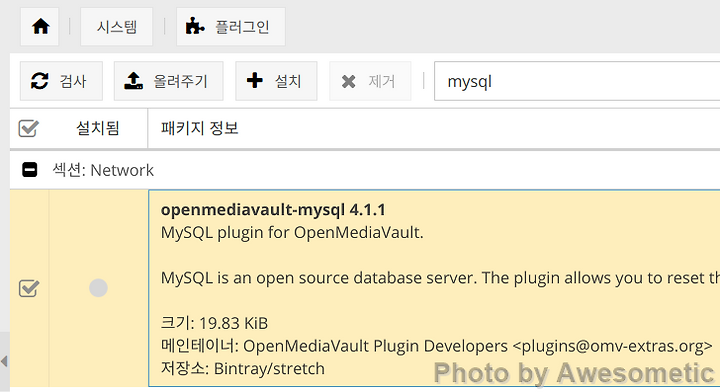Toggle the select-all header checkbox

pos(28,128)
